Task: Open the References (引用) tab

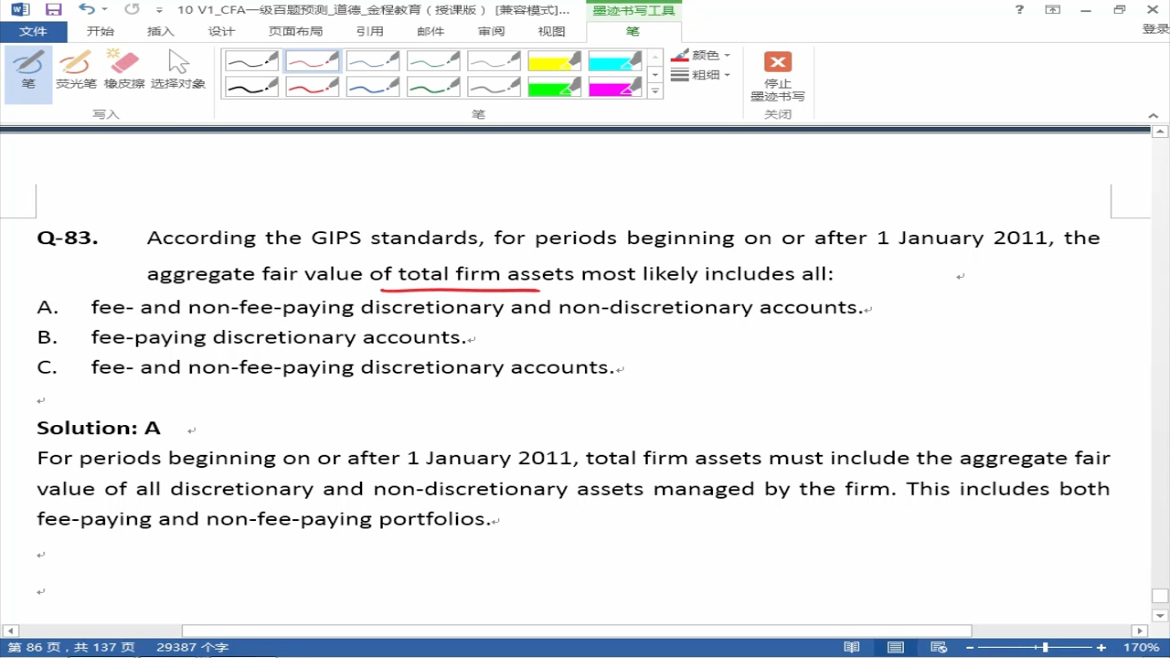Action: pyautogui.click(x=369, y=31)
